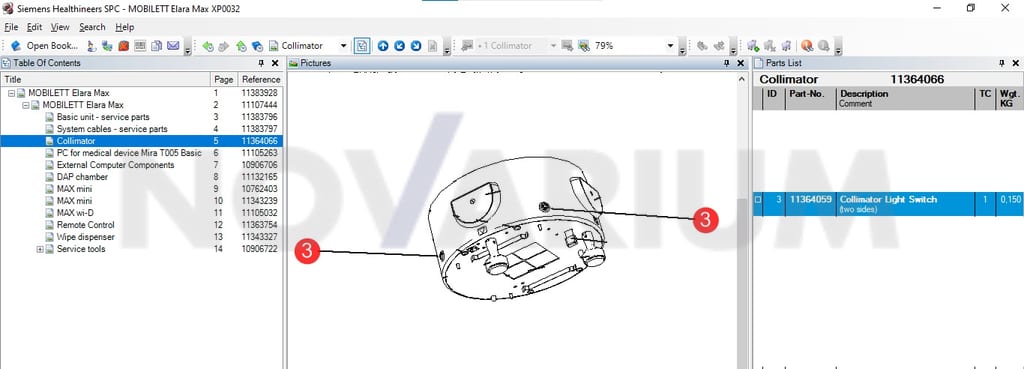Screen dimensions: 1024x369
Task: Click the grayed picture icon right of the 1 Collimator box
Action: click(568, 46)
